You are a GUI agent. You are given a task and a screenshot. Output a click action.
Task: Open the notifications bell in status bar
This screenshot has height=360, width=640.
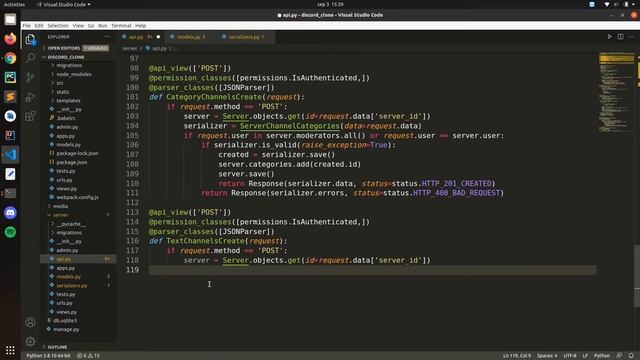(631, 356)
